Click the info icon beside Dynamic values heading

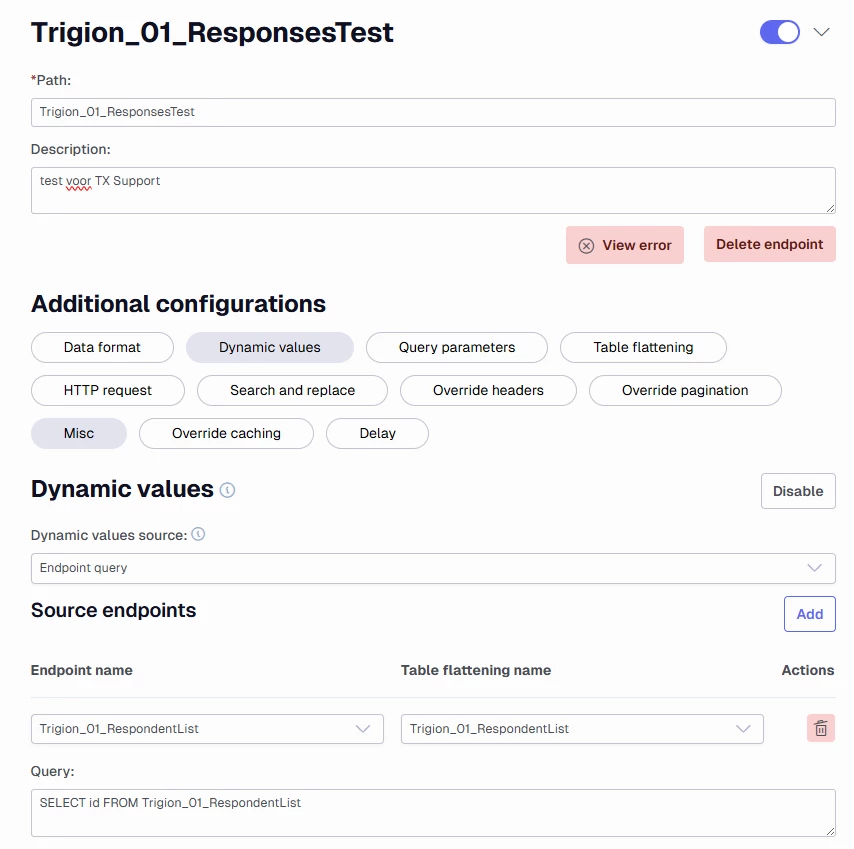tap(227, 490)
